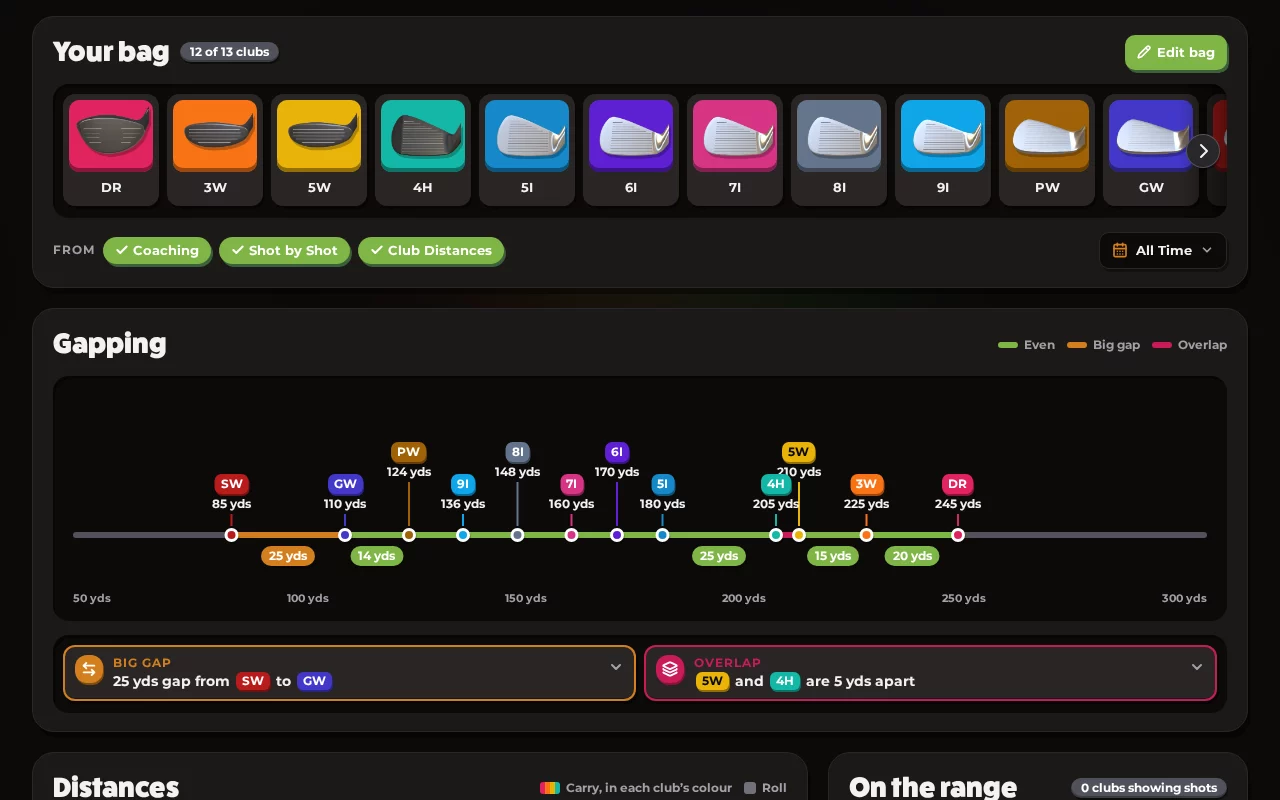Expand the Big Gap SW to GW panel
Viewport: 1280px width, 800px height.
tap(350, 673)
